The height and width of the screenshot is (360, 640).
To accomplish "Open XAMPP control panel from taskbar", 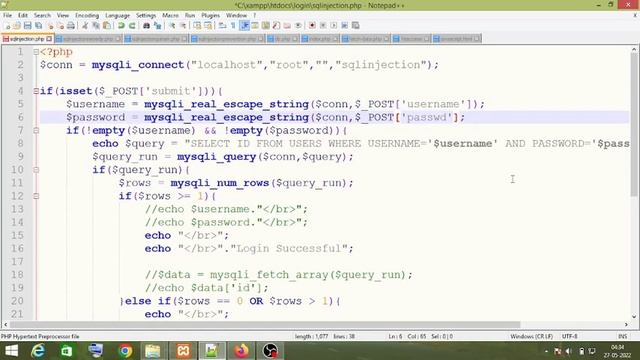I will (183, 351).
